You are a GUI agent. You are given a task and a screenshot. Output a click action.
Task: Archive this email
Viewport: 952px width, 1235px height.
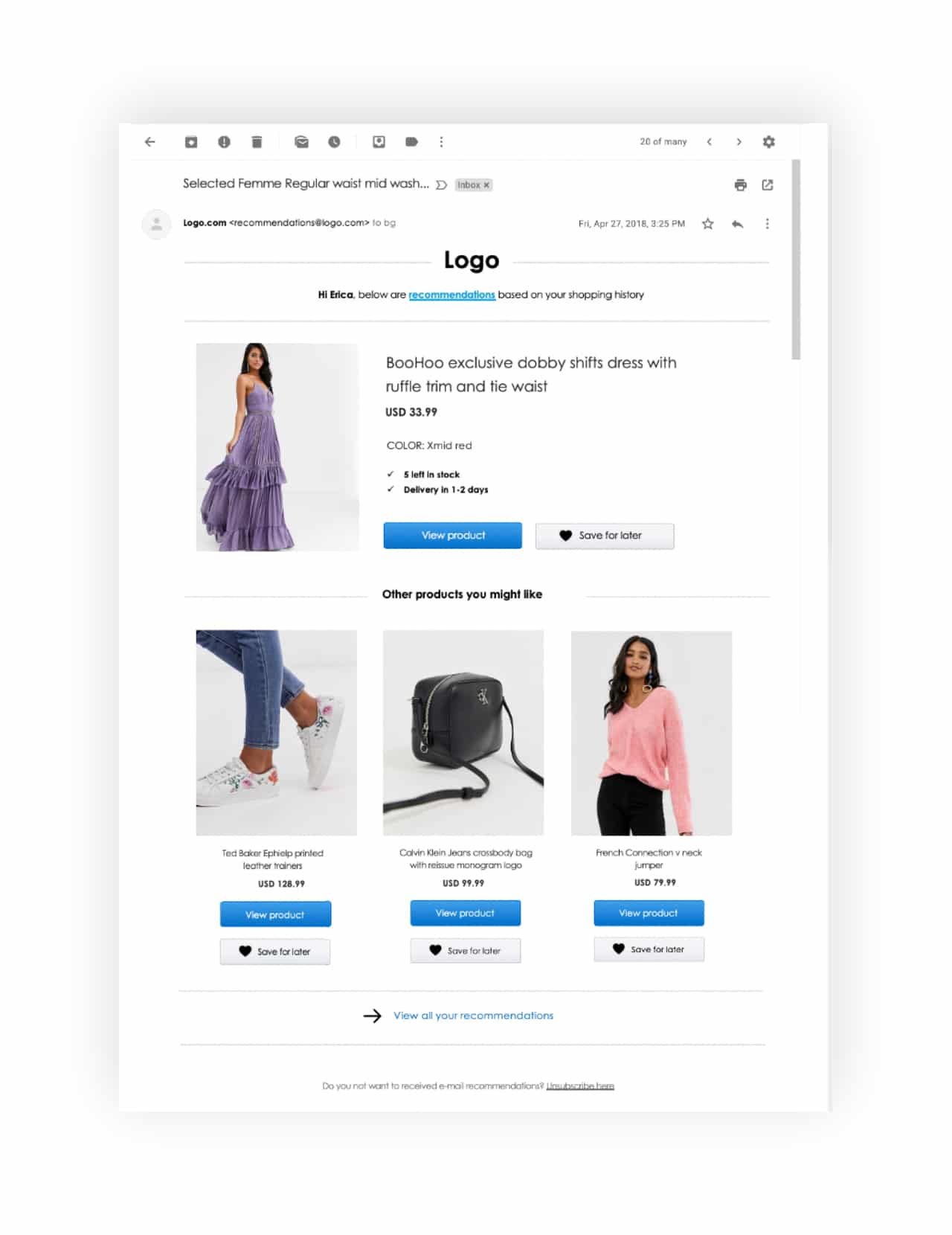(191, 141)
